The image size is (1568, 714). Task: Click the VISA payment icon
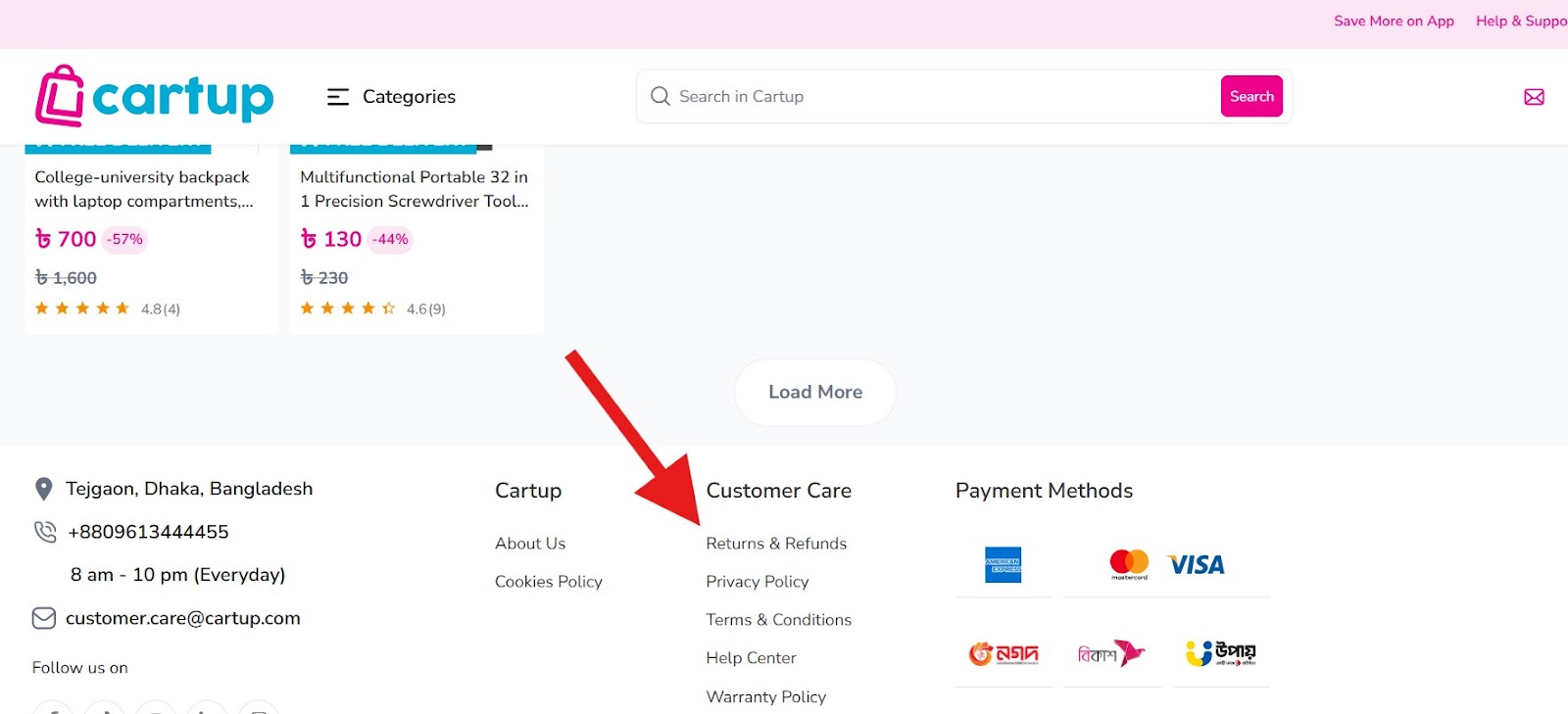click(1197, 565)
